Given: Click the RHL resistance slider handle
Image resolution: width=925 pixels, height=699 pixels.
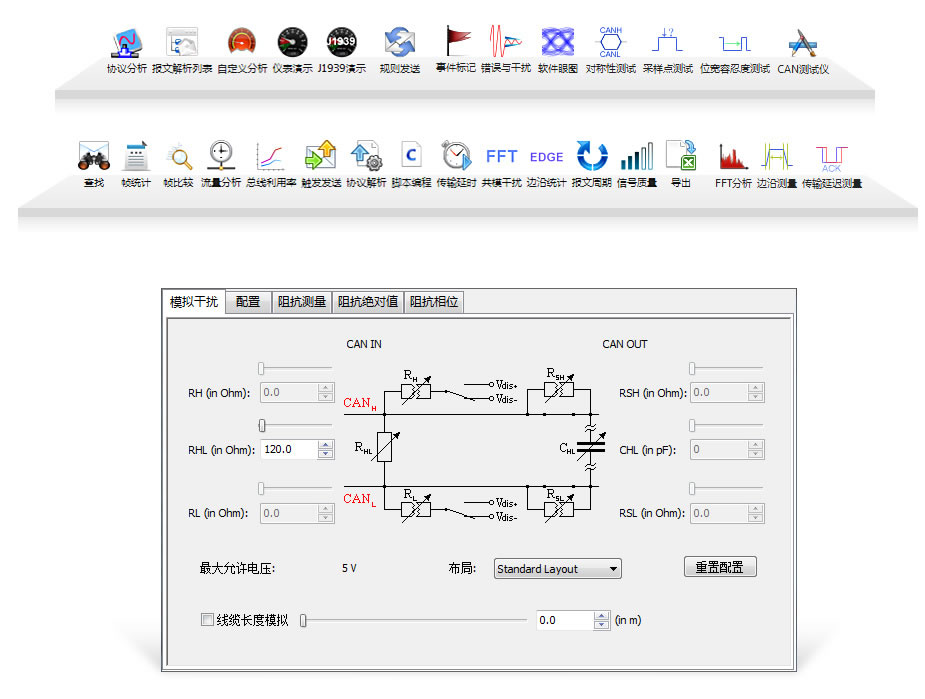Looking at the screenshot, I should click(x=262, y=426).
